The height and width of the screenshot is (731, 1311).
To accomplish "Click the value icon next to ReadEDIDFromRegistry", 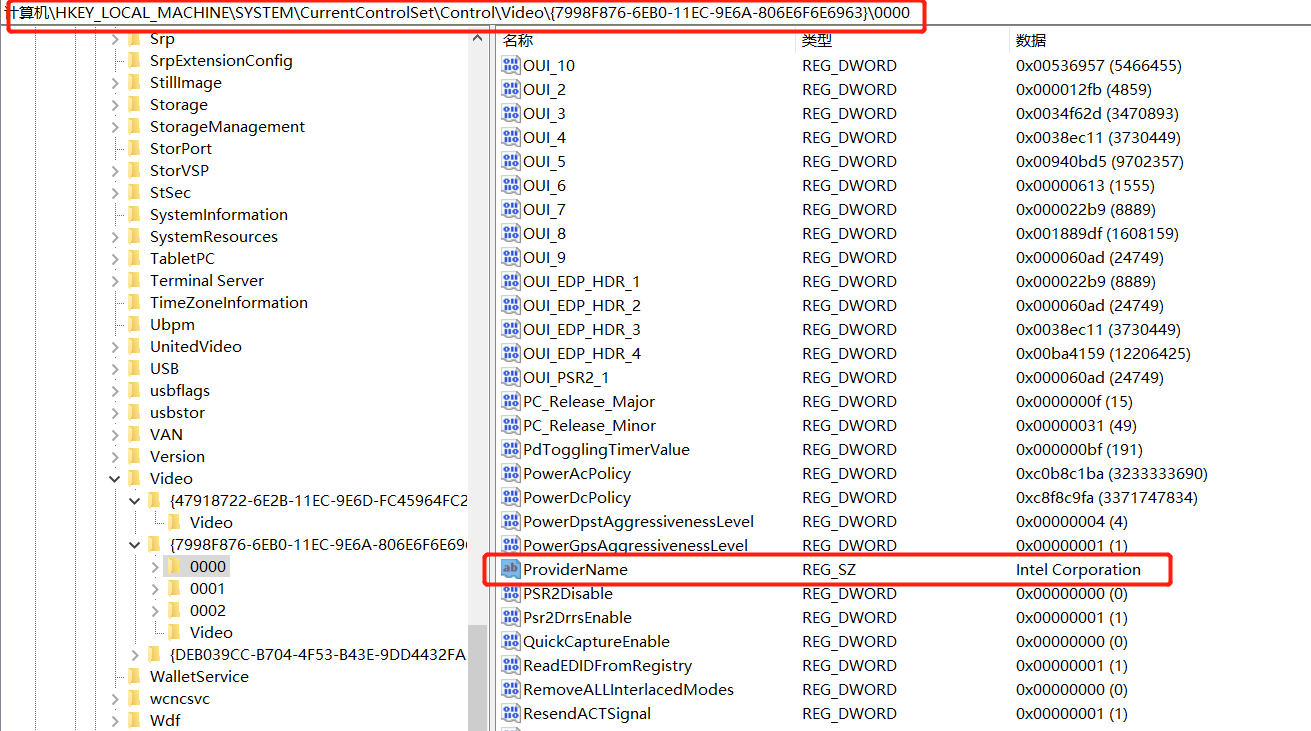I will [509, 665].
